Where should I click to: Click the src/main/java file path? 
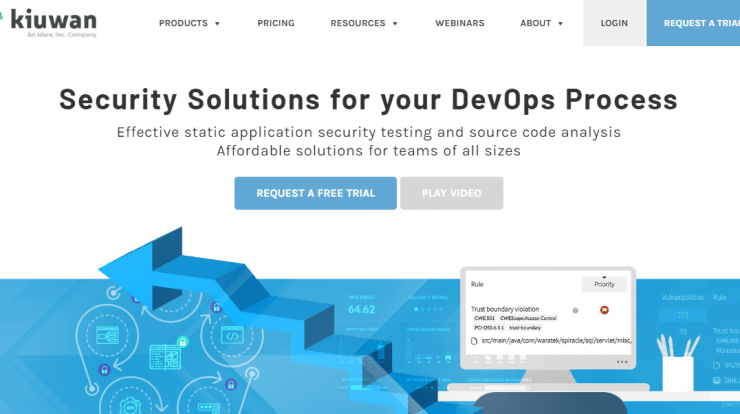(x=556, y=340)
